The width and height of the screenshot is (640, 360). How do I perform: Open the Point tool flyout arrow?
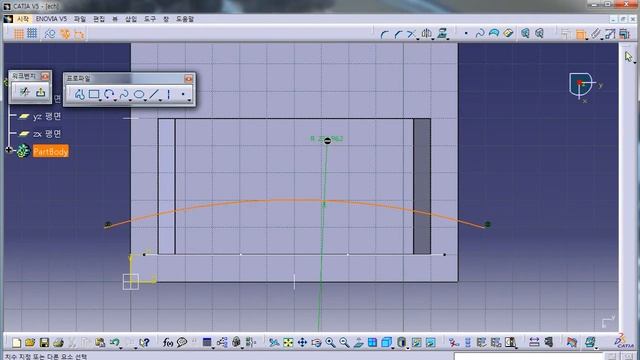pyautogui.click(x=189, y=100)
